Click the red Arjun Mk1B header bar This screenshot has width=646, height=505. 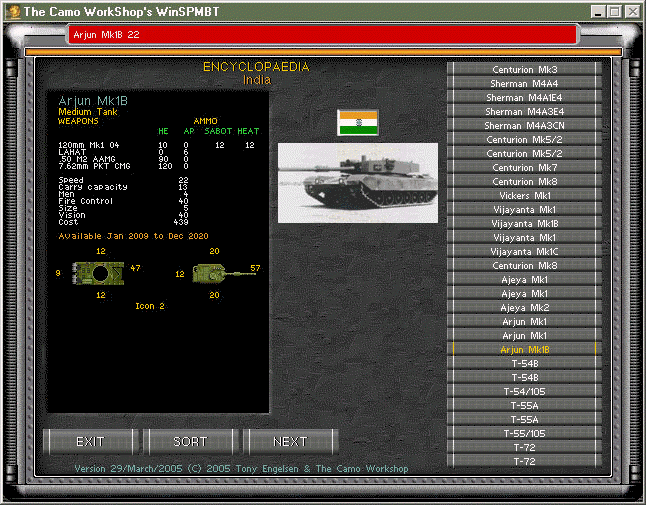coord(323,35)
